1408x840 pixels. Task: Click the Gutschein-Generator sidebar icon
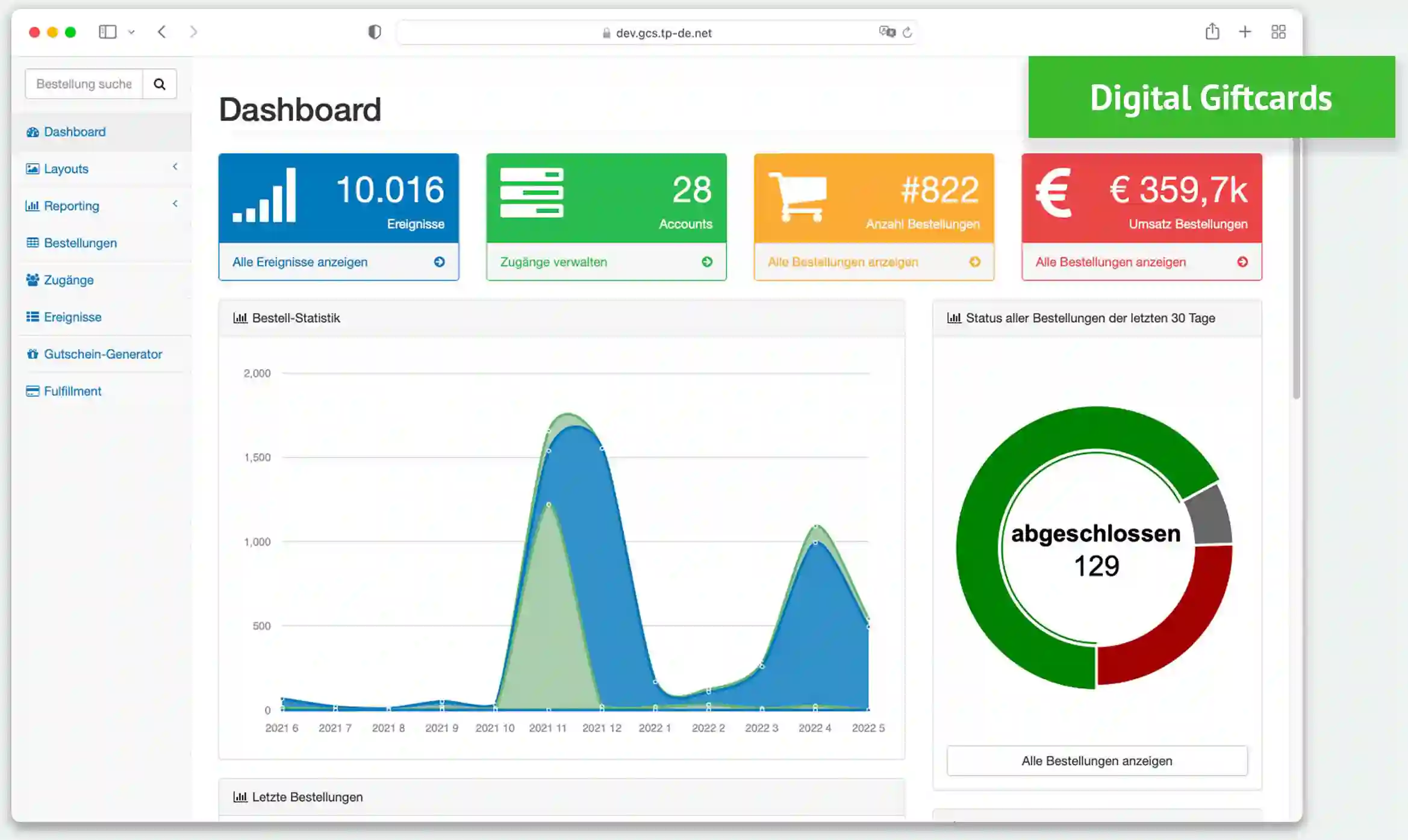pyautogui.click(x=33, y=354)
